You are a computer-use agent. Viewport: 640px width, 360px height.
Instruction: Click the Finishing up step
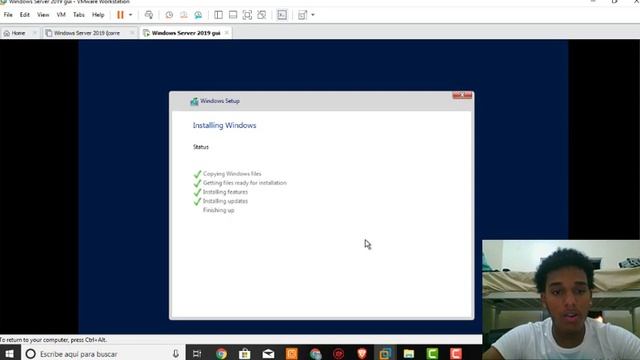click(219, 210)
